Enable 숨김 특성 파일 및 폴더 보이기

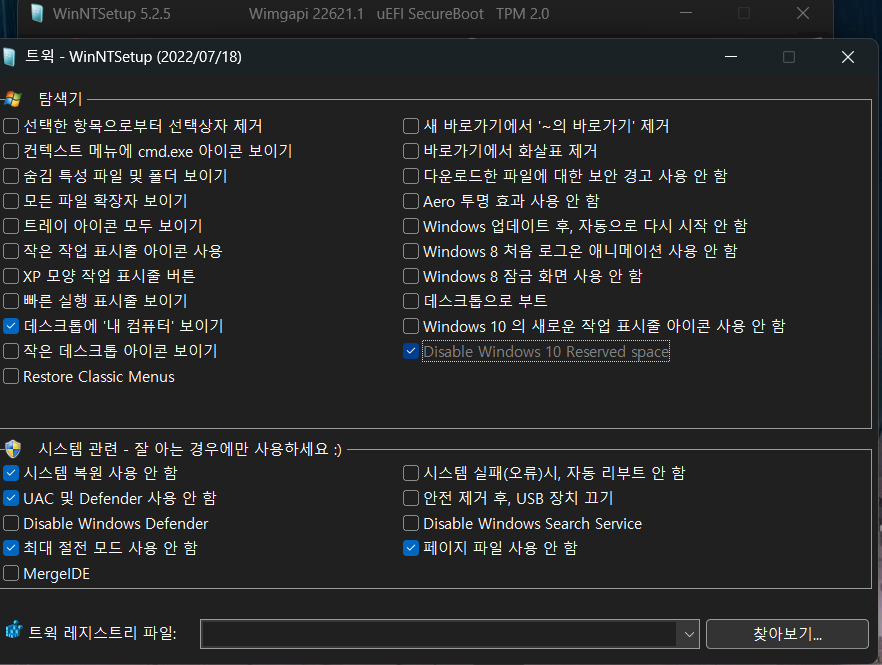coord(11,176)
